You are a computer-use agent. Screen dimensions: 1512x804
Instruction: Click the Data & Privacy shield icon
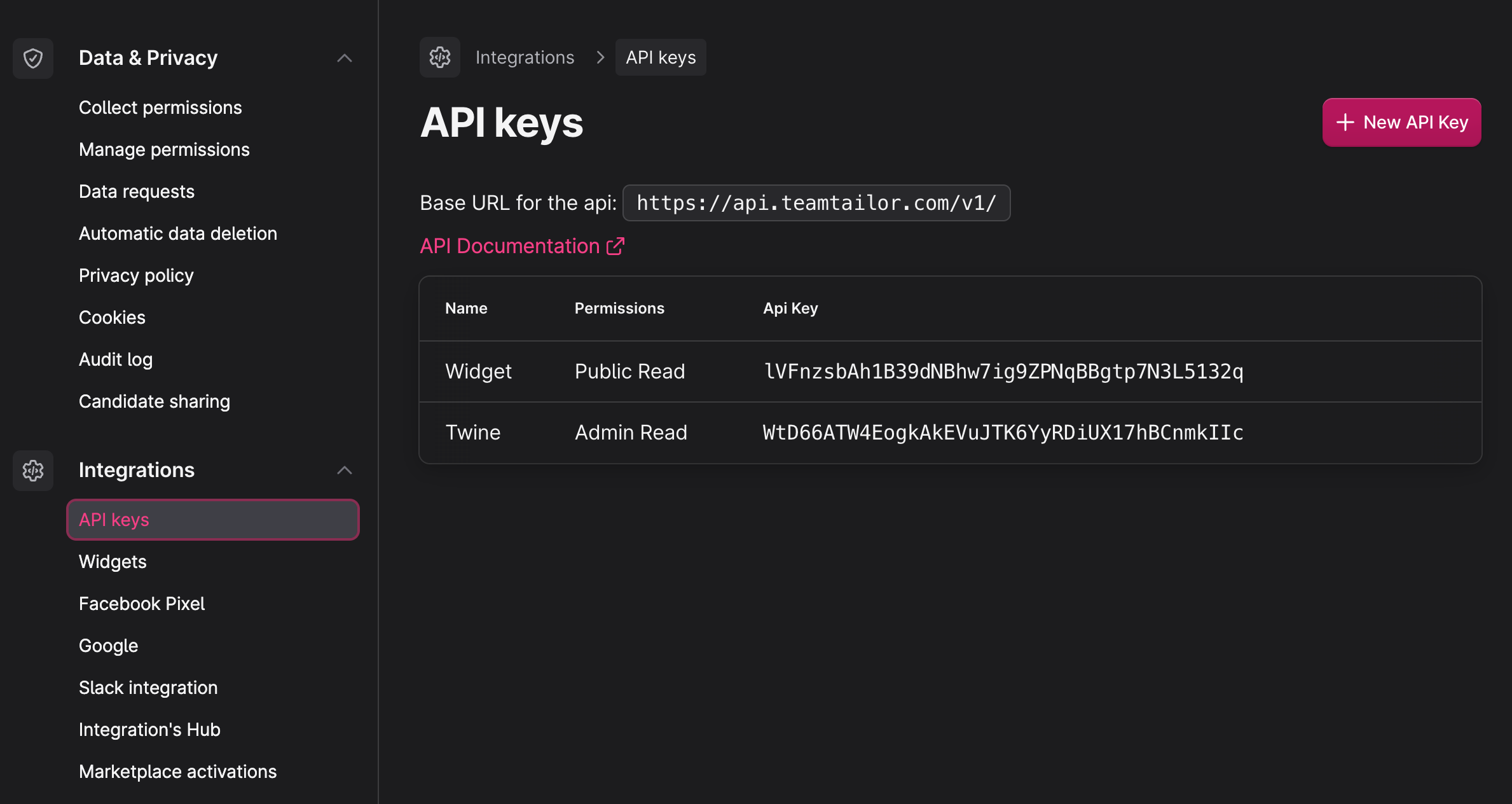33,58
